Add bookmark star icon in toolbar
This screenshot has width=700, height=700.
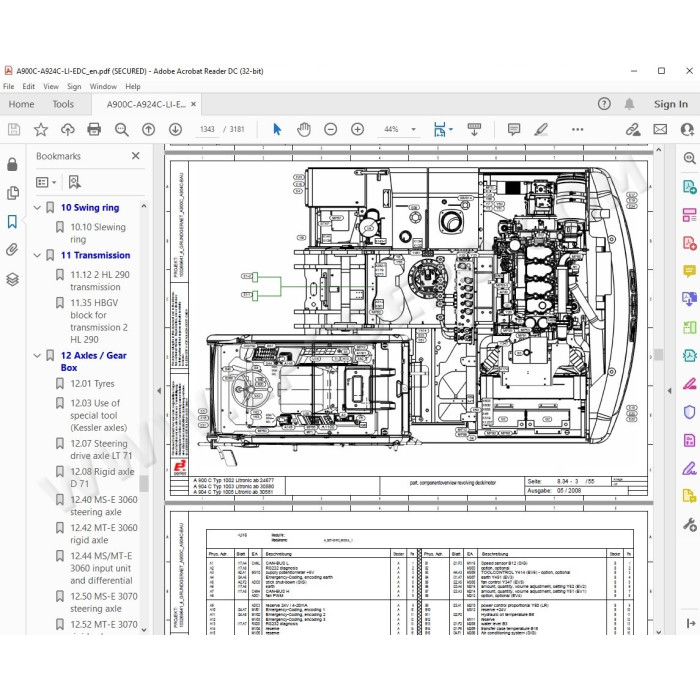point(41,129)
